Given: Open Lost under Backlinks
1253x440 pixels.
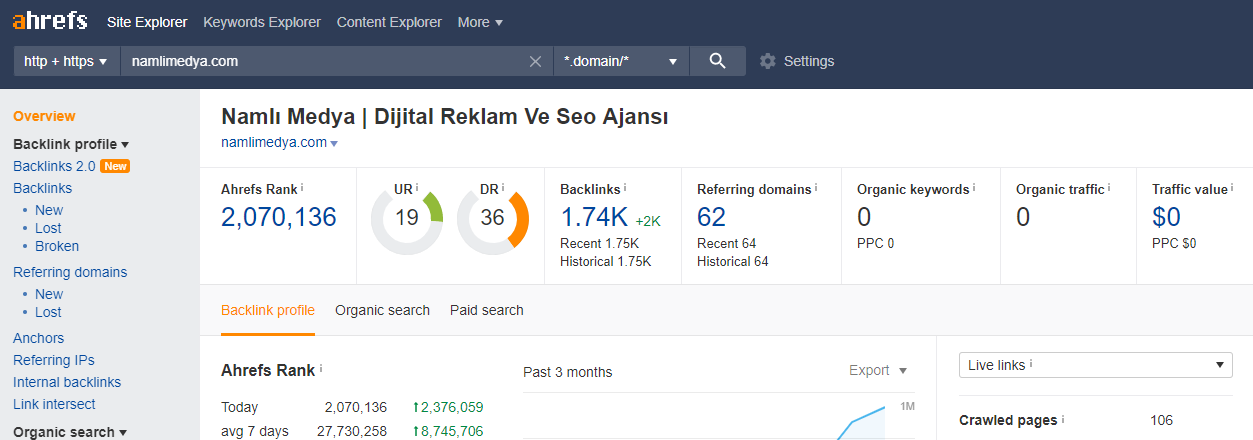Looking at the screenshot, I should point(48,228).
